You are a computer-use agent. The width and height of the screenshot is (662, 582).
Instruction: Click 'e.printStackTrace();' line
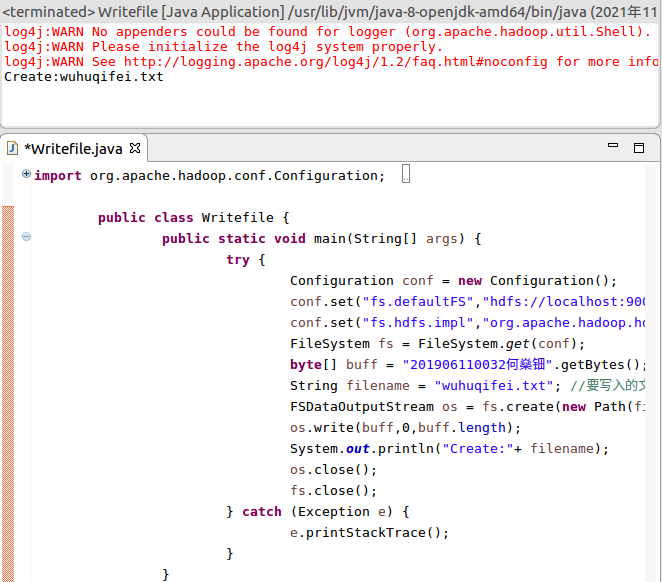(369, 533)
